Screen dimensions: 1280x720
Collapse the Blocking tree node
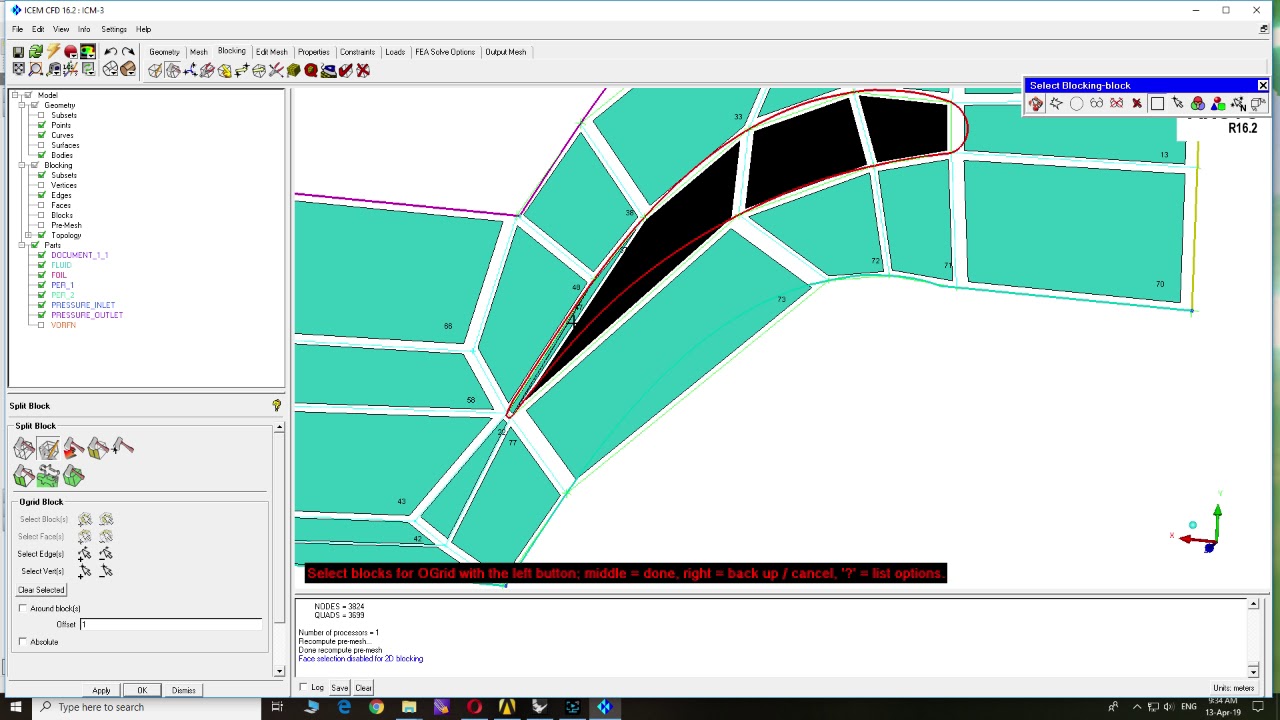tap(23, 165)
